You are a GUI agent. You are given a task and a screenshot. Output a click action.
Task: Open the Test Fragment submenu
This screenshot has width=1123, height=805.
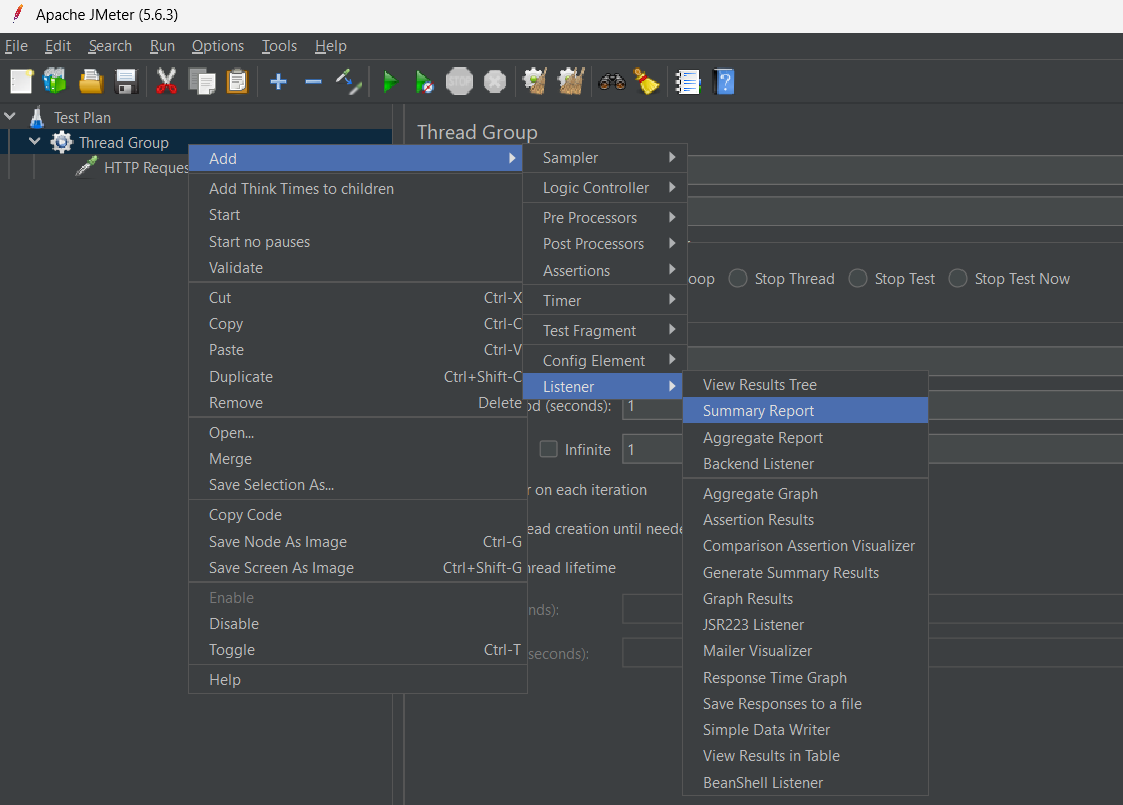(605, 331)
